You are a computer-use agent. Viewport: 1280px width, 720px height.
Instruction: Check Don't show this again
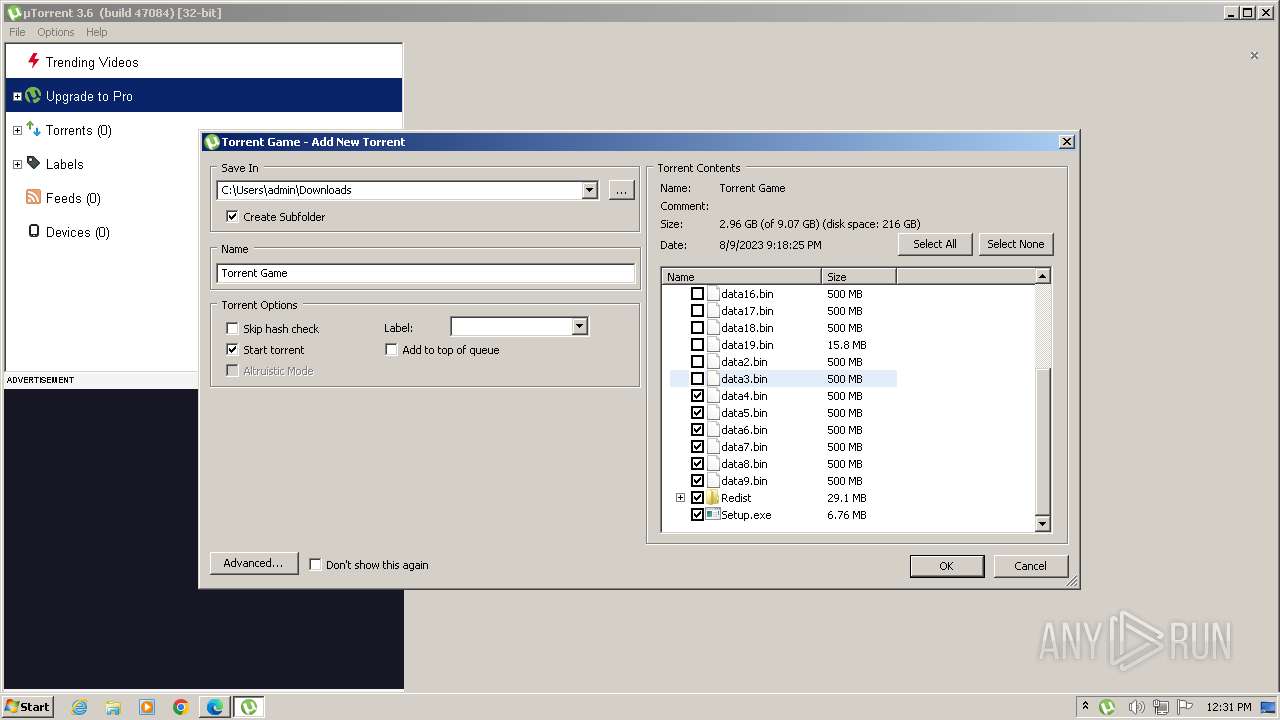[315, 564]
